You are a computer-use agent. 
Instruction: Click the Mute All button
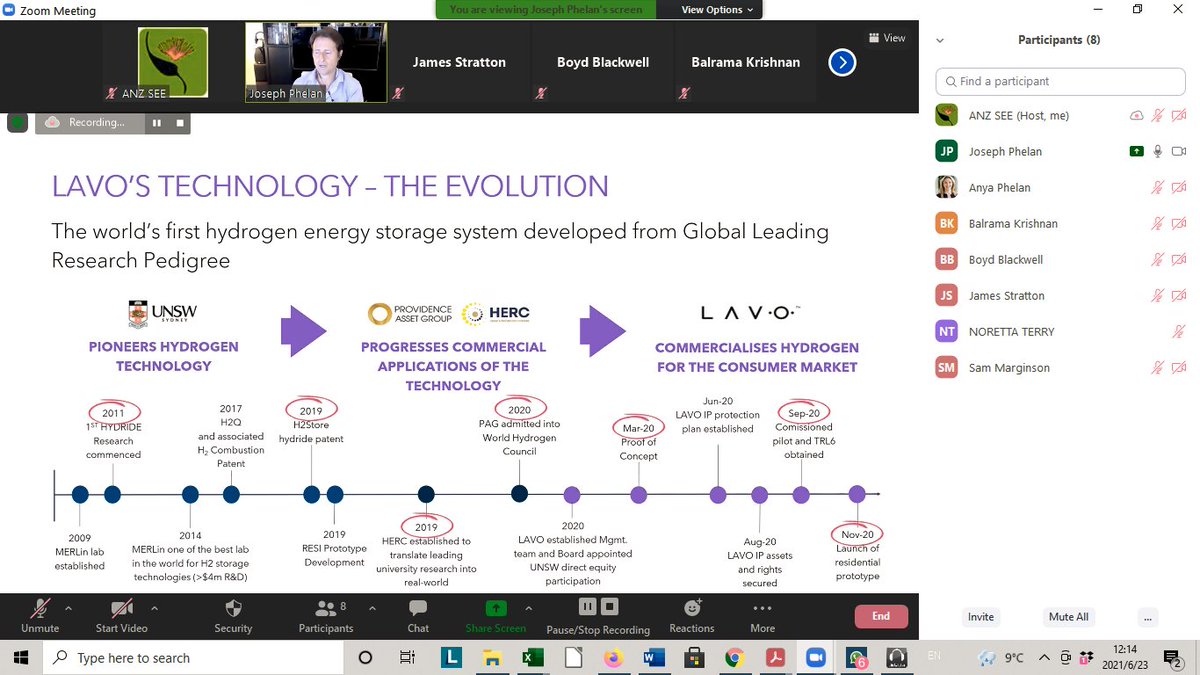pyautogui.click(x=1068, y=617)
